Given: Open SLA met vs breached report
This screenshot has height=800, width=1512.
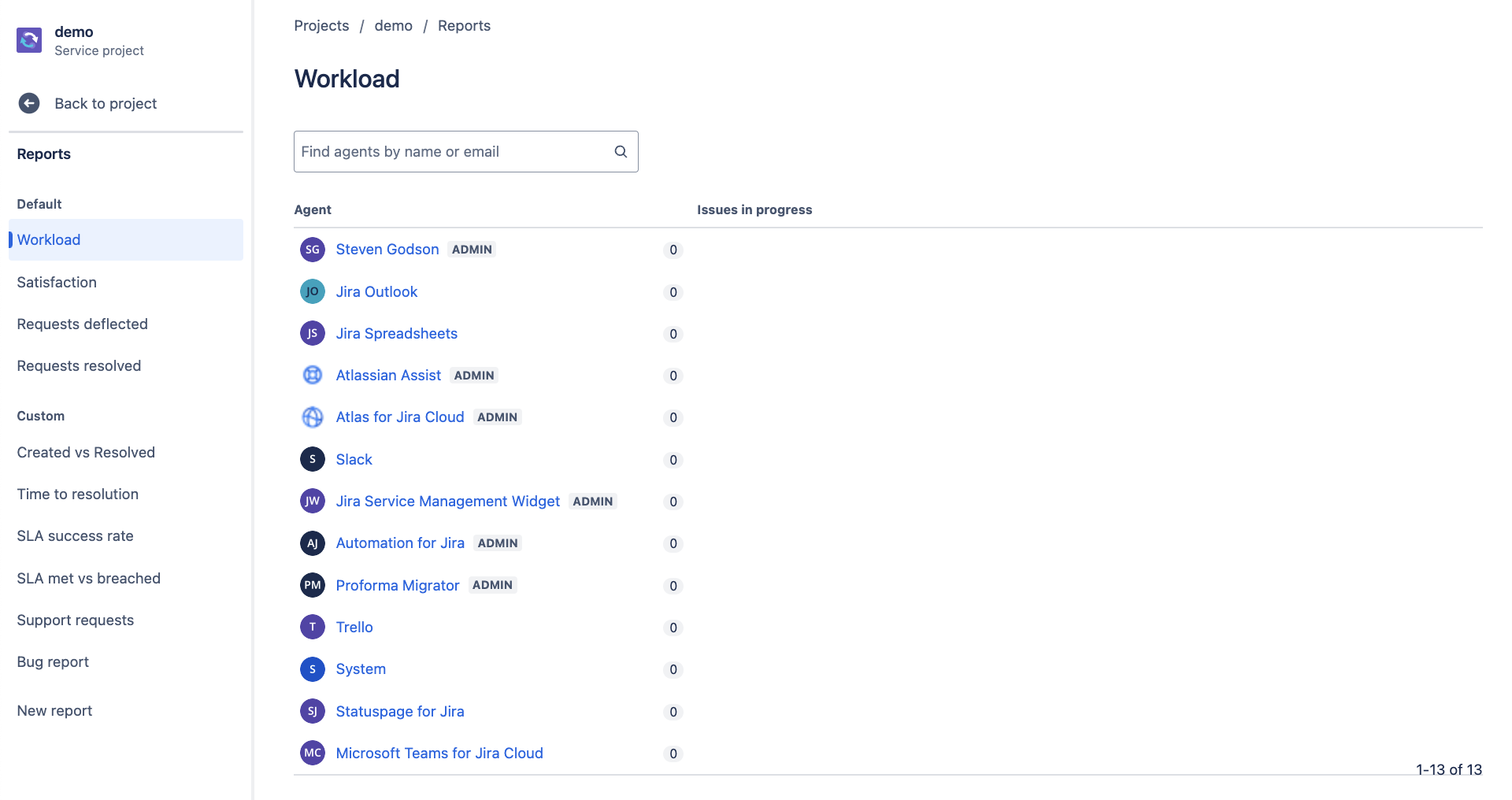Looking at the screenshot, I should coord(88,578).
